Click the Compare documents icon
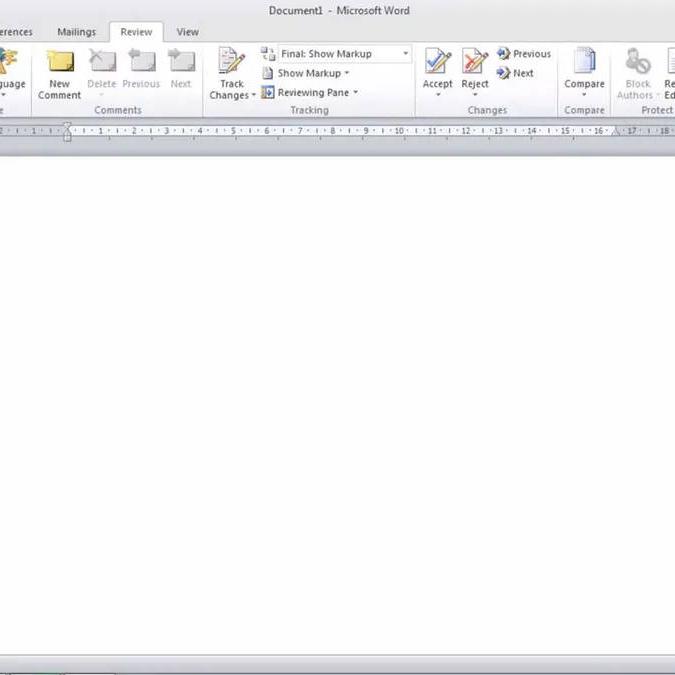 584,61
